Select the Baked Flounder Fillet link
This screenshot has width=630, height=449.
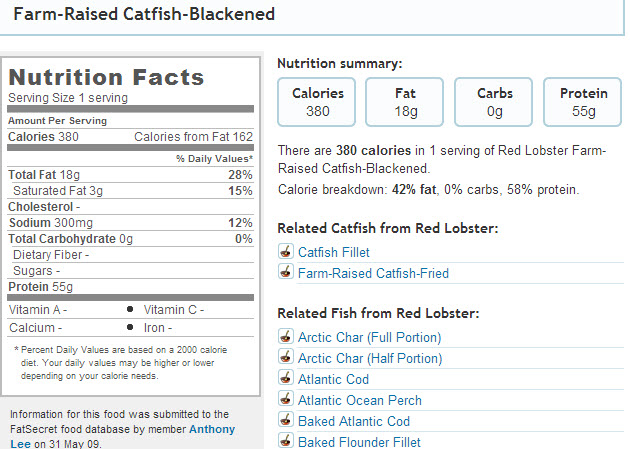pos(359,442)
